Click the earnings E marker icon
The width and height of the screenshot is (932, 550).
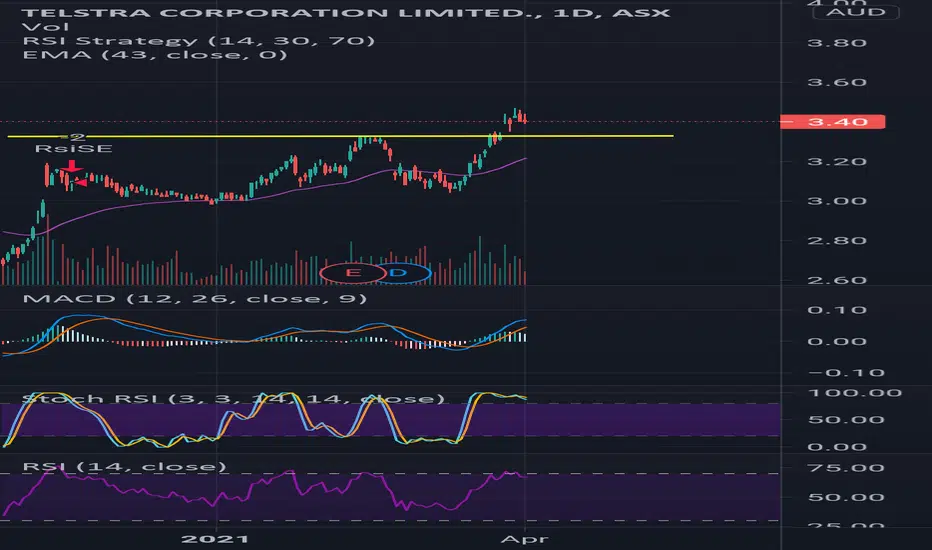[353, 273]
